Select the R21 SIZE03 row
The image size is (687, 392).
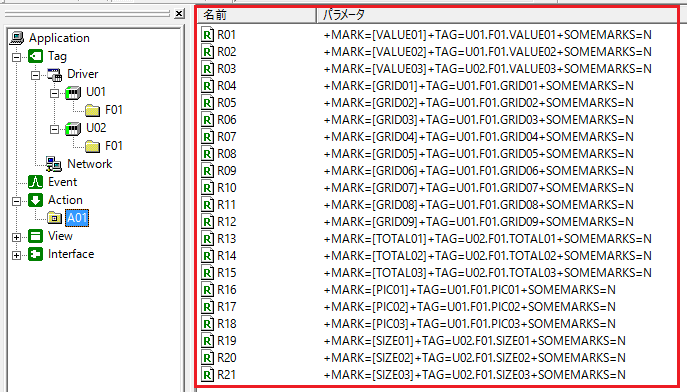point(437,375)
